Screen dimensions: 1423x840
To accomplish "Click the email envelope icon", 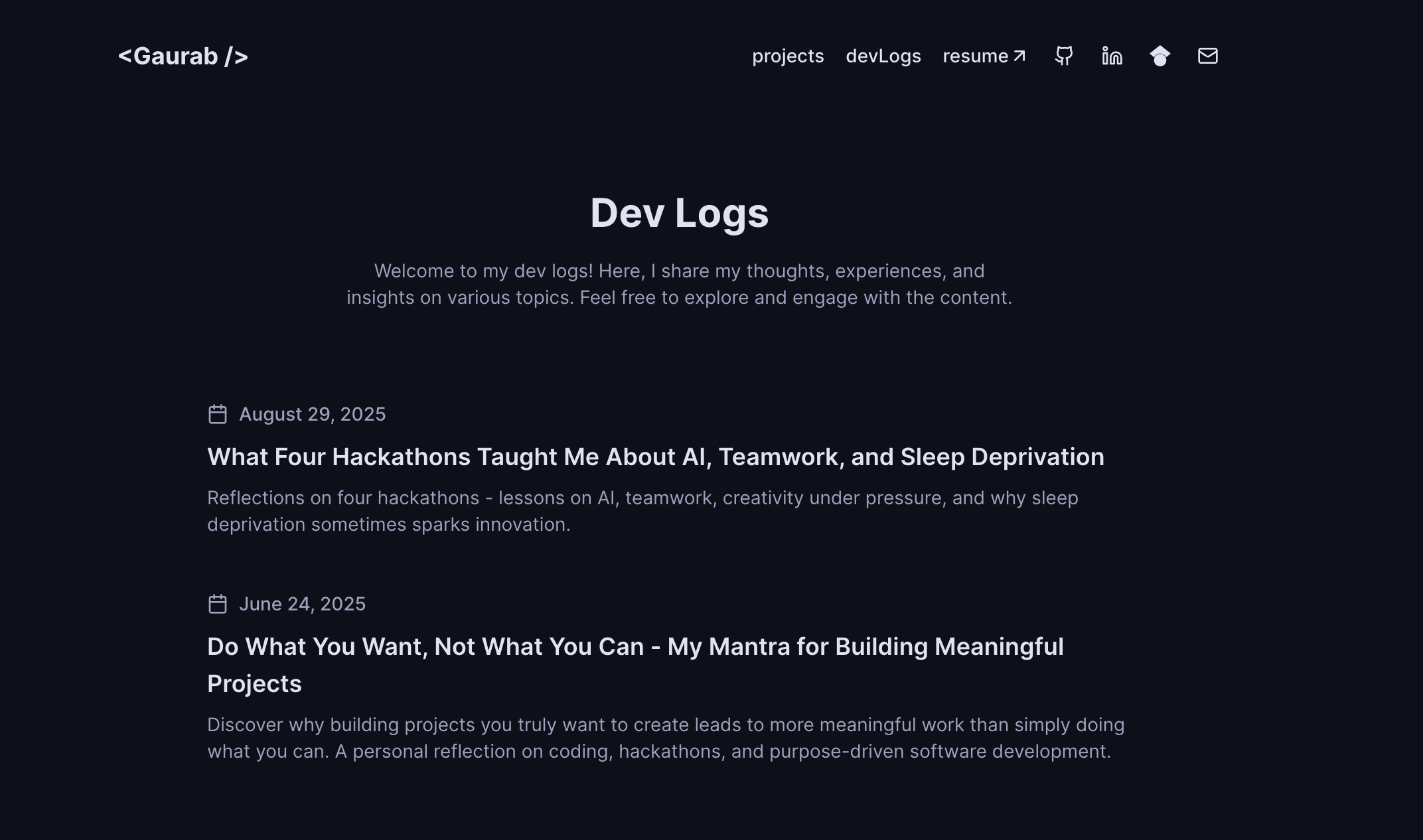I will tap(1207, 56).
